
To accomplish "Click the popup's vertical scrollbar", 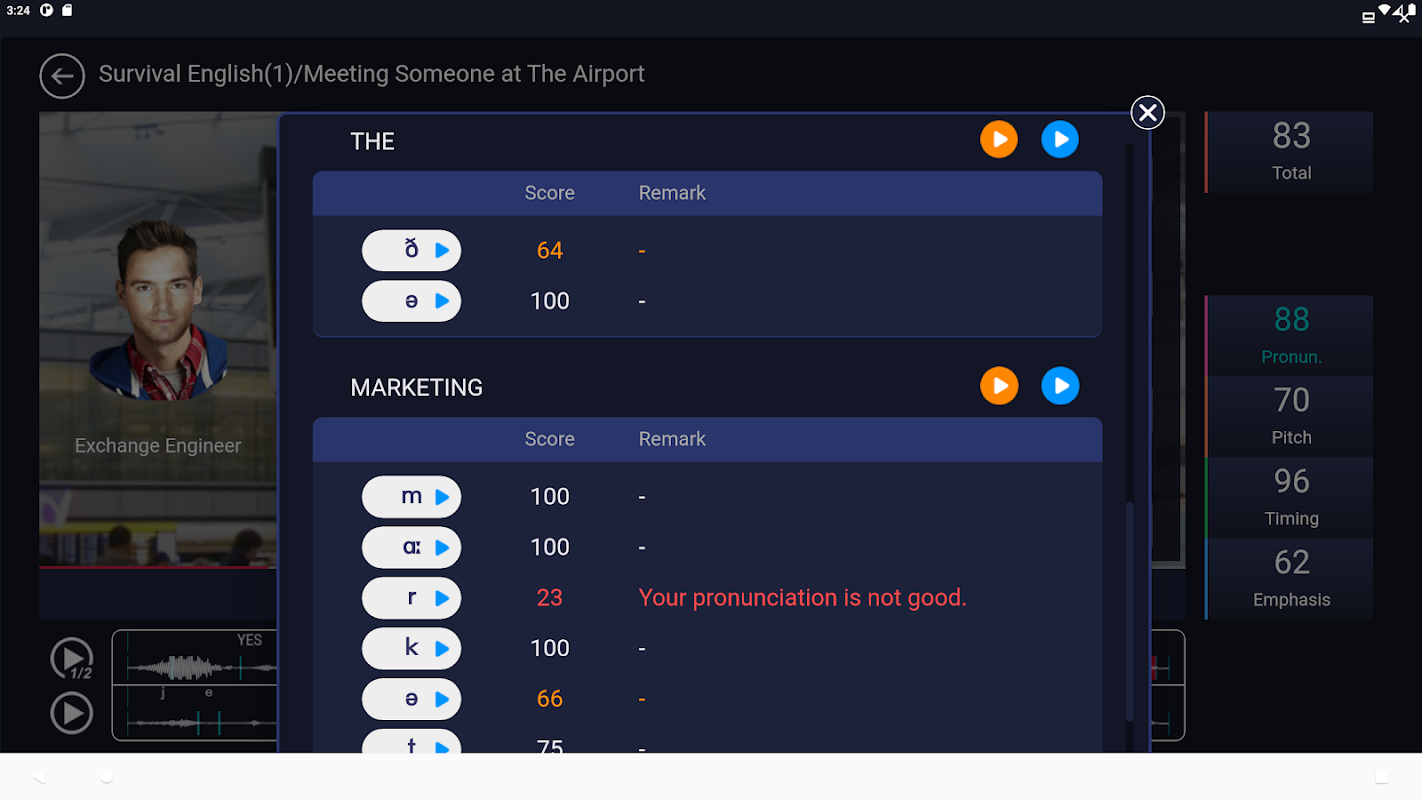I will tap(1130, 610).
